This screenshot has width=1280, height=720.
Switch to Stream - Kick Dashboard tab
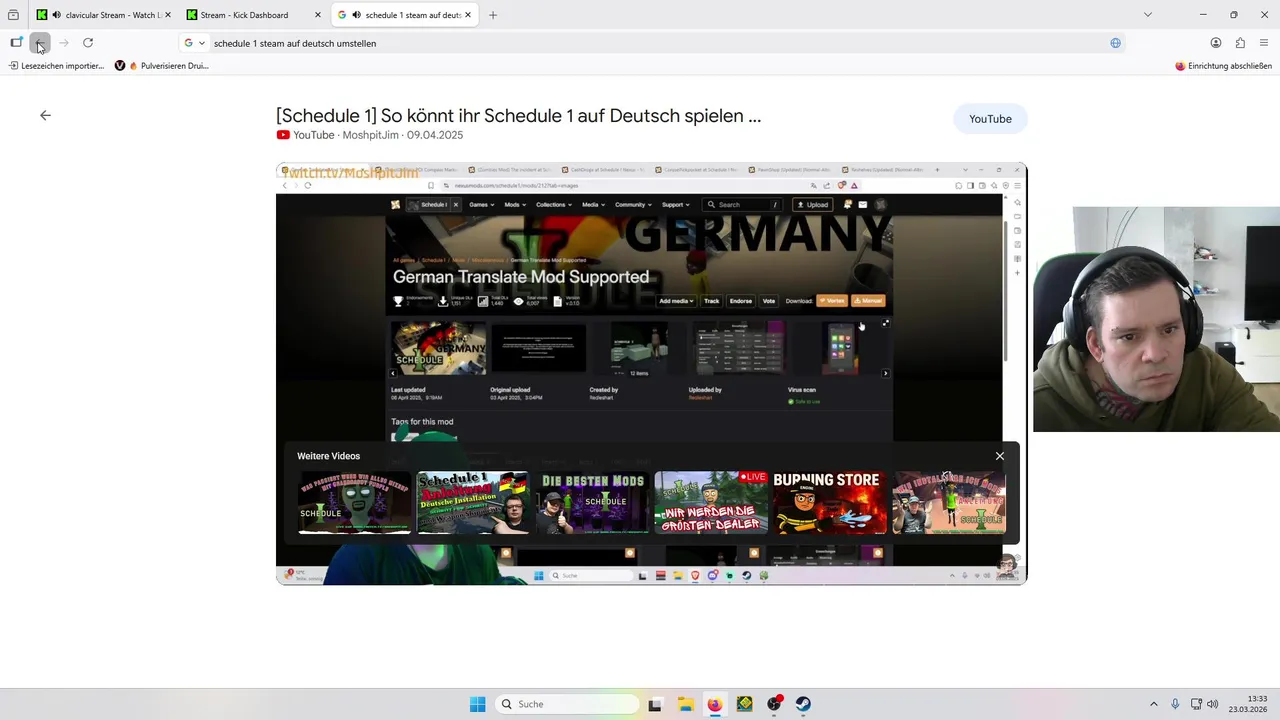point(253,15)
